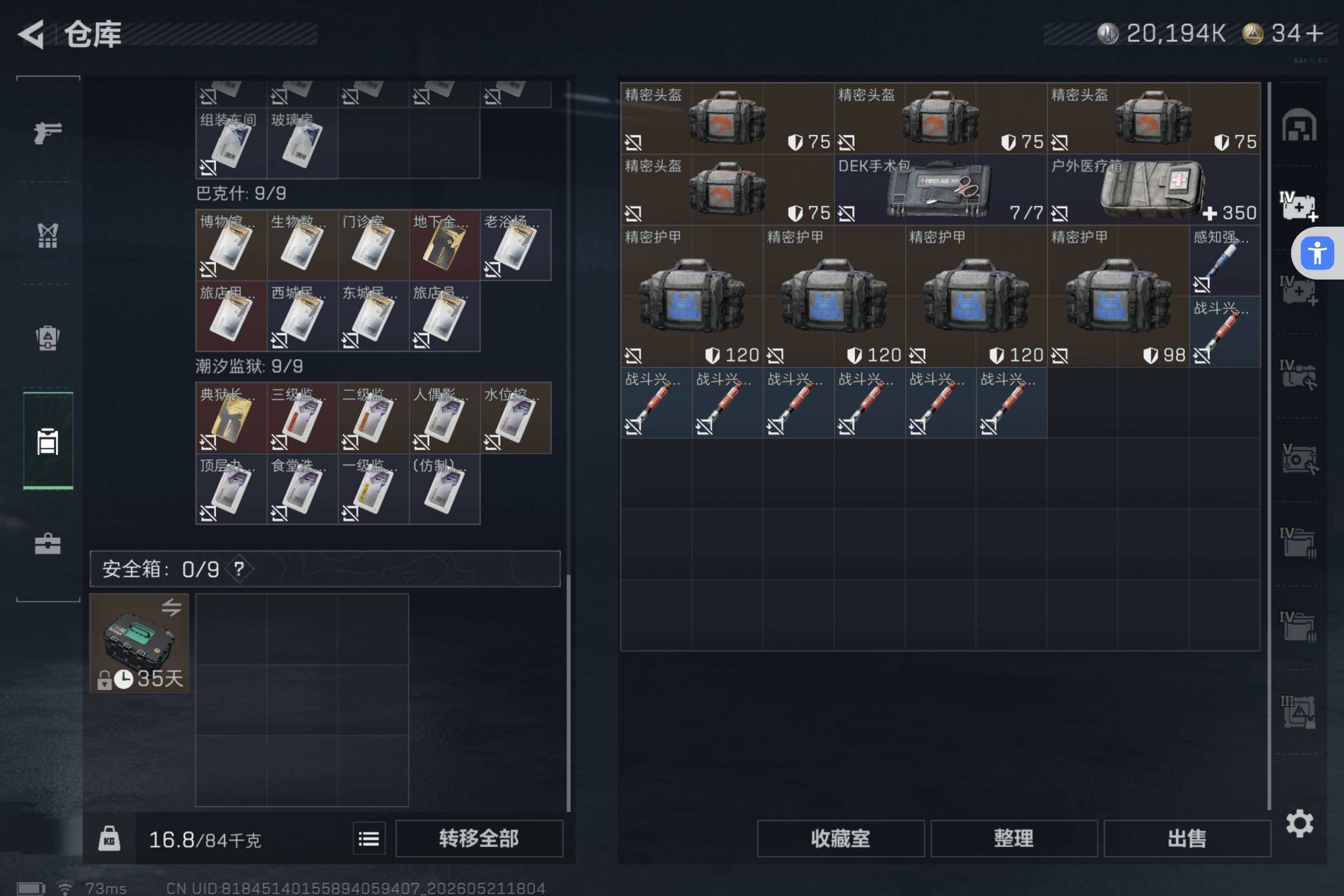The height and width of the screenshot is (896, 1344).
Task: Open the 收藏室 collection room
Action: pyautogui.click(x=840, y=838)
